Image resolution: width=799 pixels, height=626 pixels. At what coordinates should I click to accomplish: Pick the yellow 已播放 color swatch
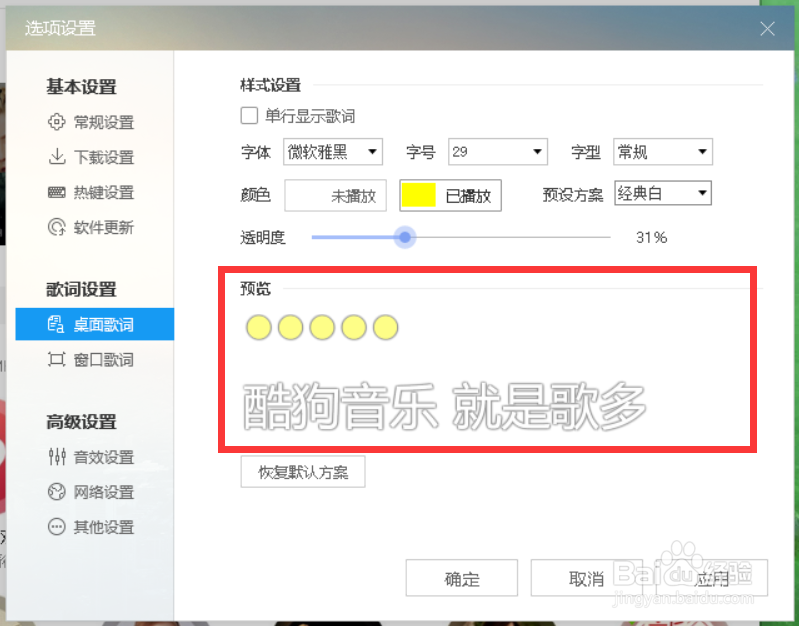click(x=450, y=195)
